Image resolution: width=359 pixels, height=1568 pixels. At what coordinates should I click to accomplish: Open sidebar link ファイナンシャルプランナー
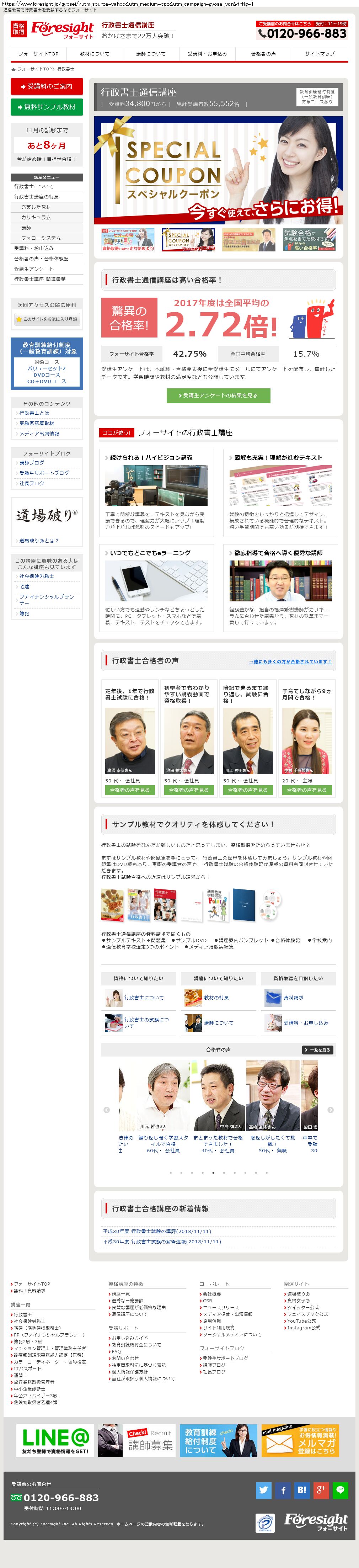point(46,600)
